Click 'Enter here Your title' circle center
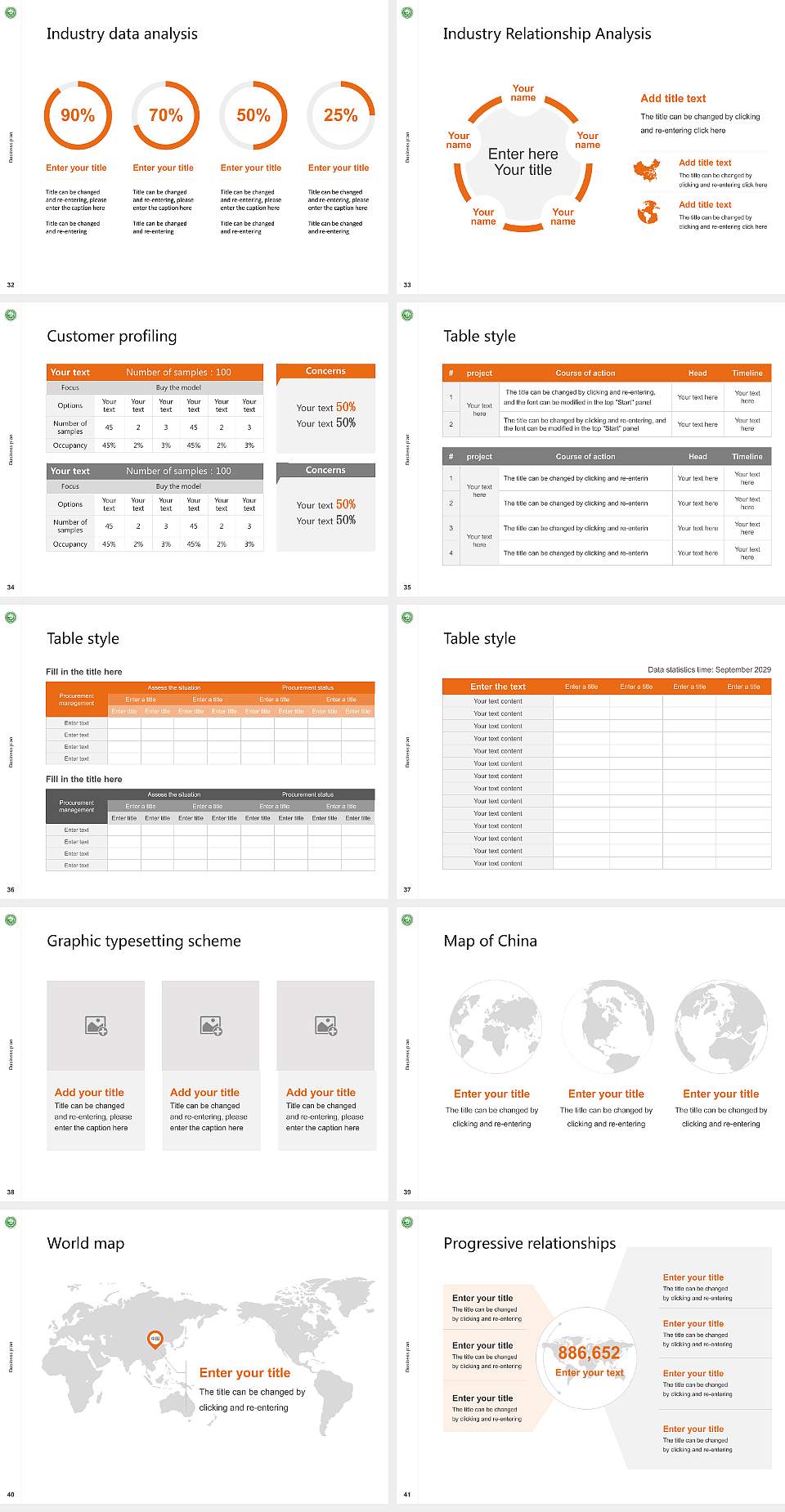Image resolution: width=785 pixels, height=1512 pixels. tap(523, 162)
